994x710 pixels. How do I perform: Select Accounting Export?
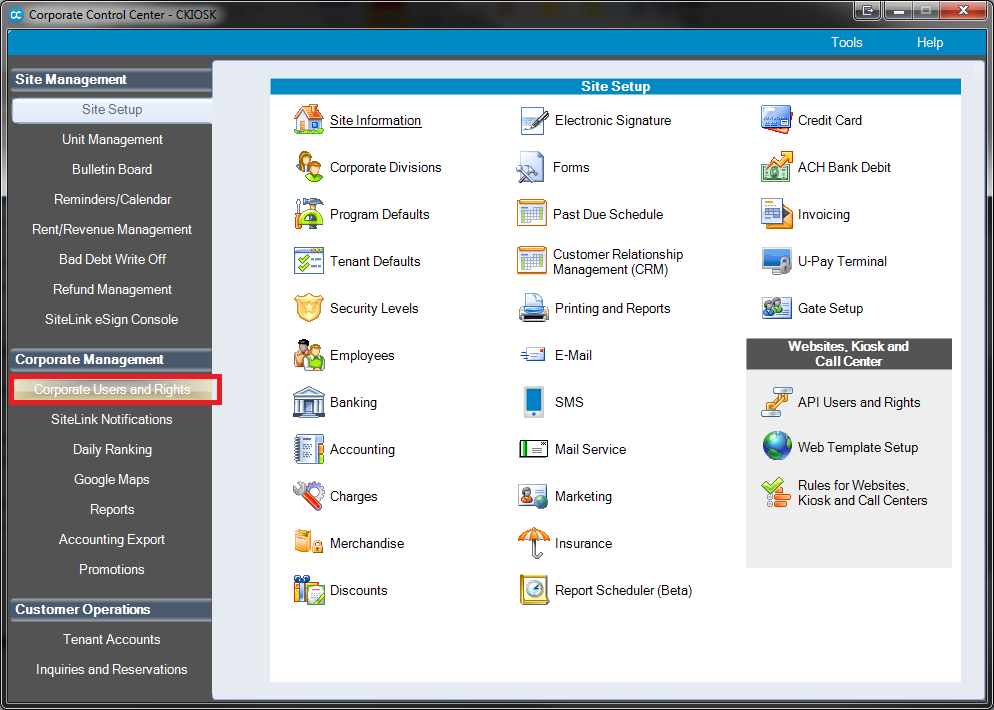112,539
